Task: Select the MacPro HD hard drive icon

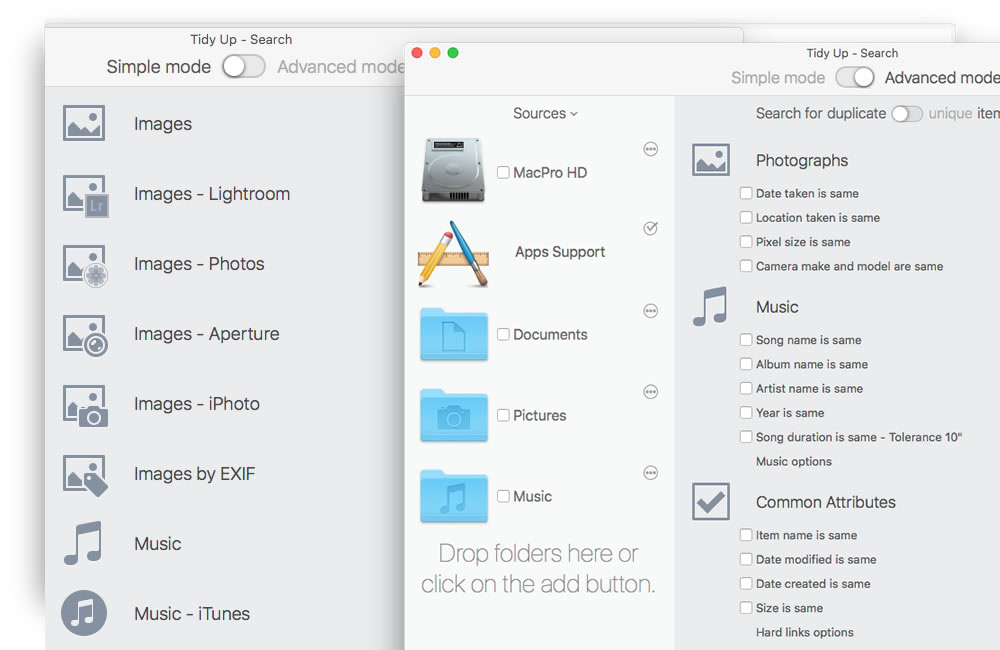Action: [453, 170]
